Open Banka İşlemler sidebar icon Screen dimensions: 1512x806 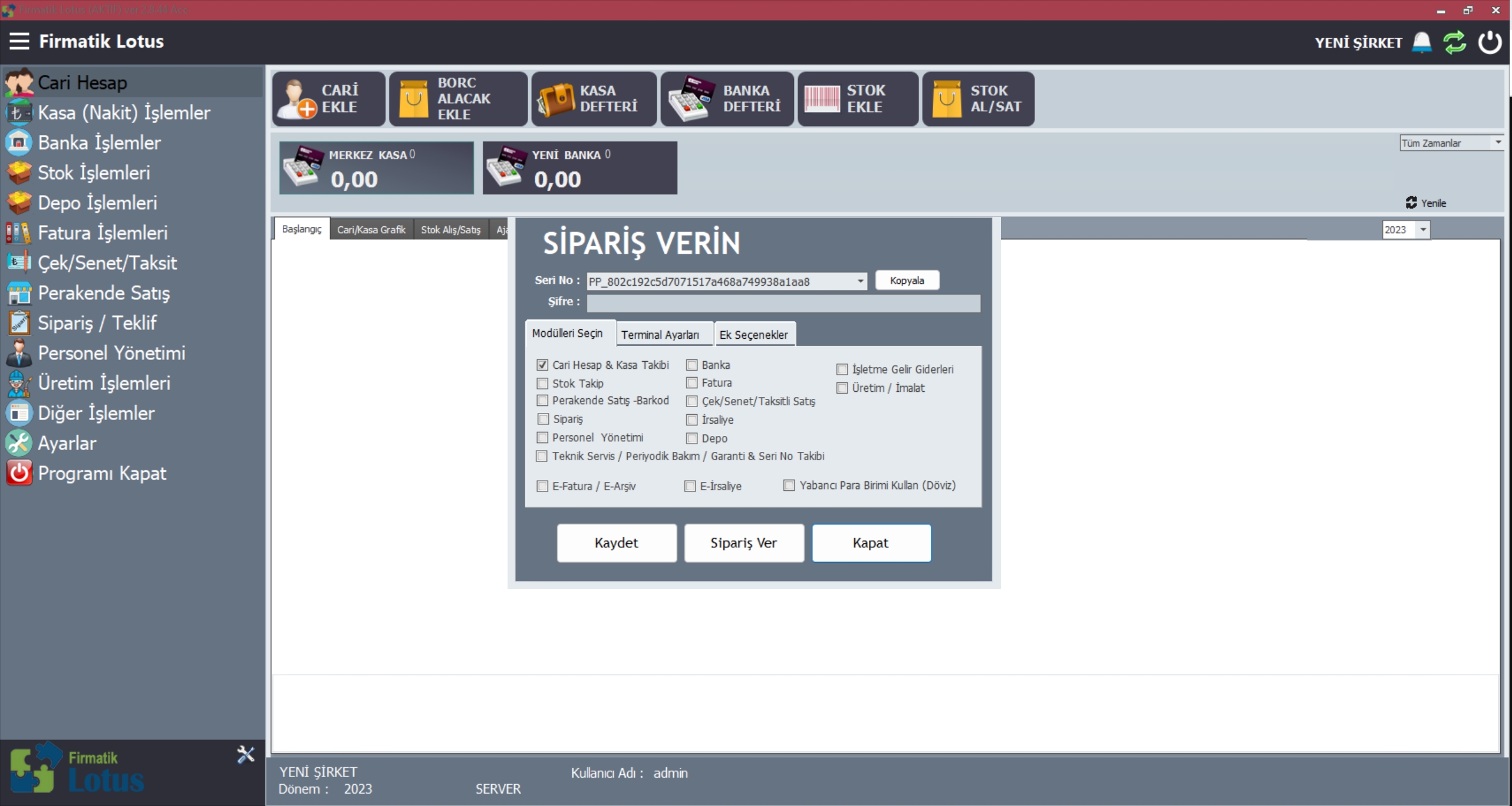click(19, 143)
